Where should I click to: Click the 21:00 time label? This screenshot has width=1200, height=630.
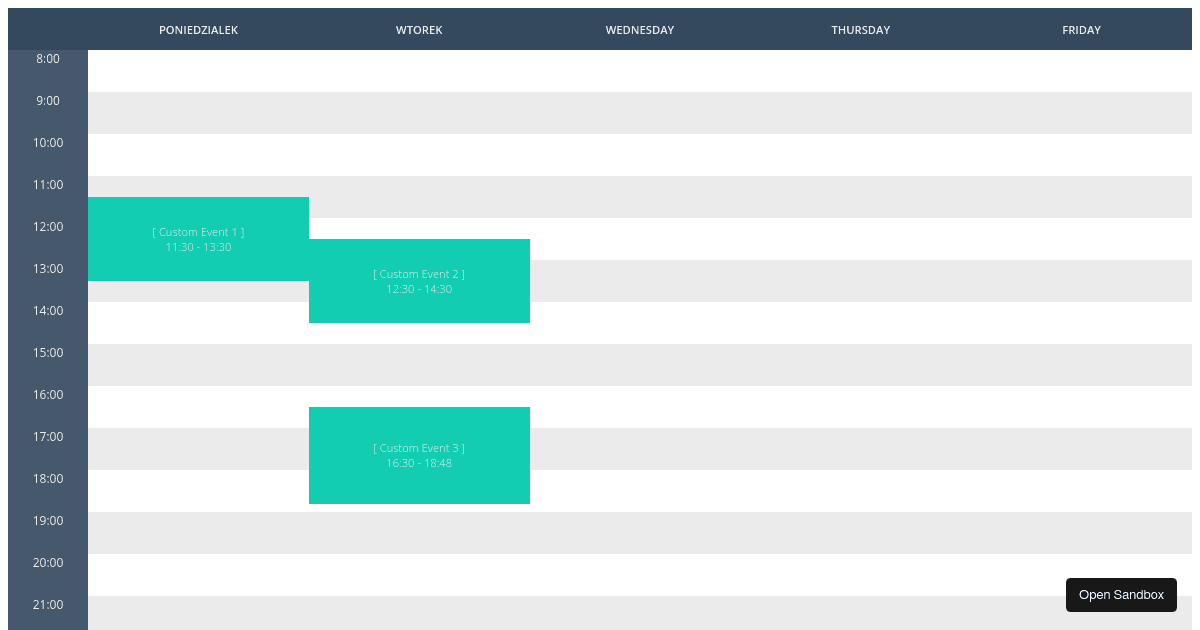[x=47, y=604]
